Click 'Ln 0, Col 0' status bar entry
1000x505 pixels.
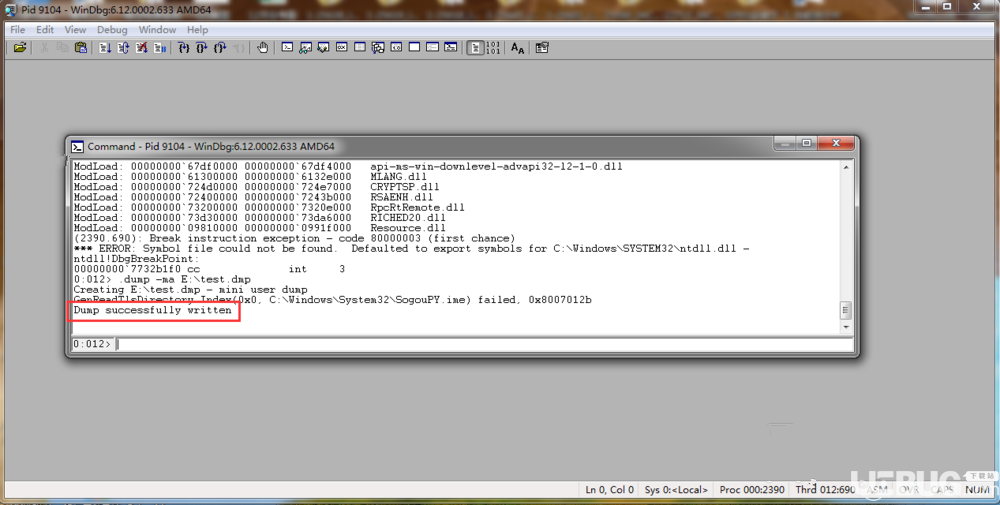point(610,490)
